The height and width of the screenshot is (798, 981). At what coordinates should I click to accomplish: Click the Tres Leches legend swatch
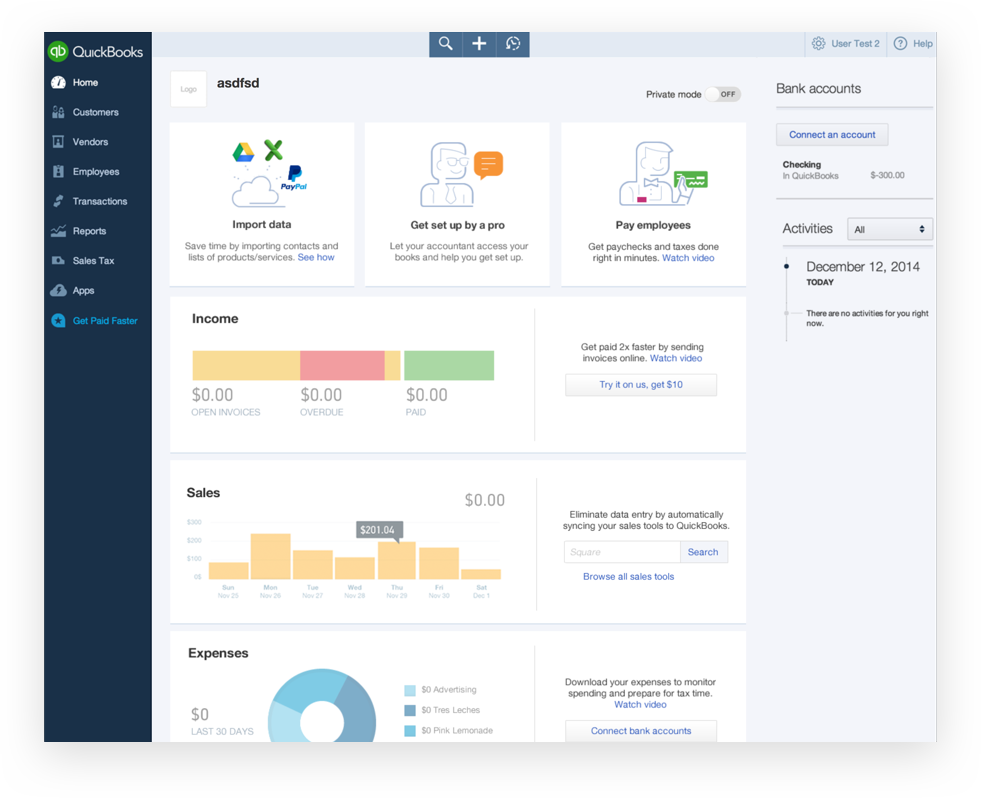(410, 710)
